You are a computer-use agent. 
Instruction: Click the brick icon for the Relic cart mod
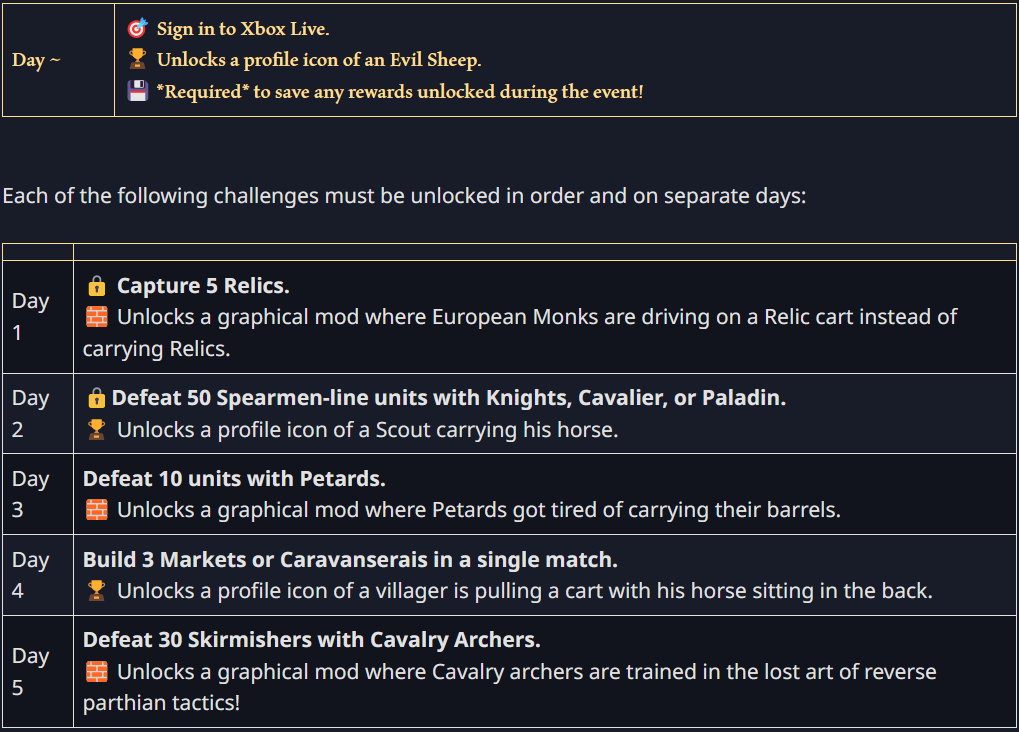pos(97,317)
